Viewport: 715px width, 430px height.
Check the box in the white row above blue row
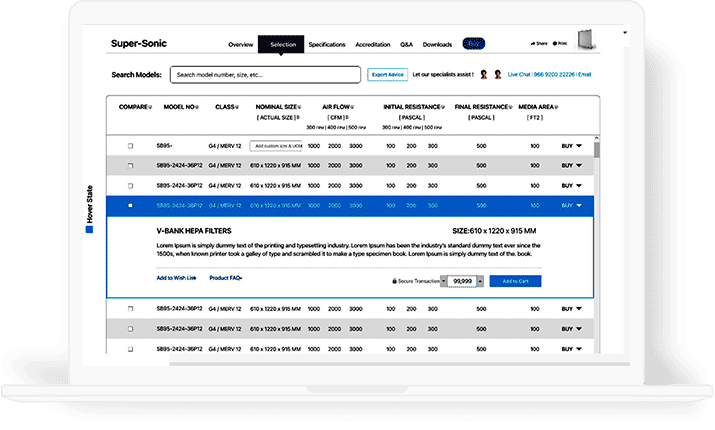pos(130,186)
